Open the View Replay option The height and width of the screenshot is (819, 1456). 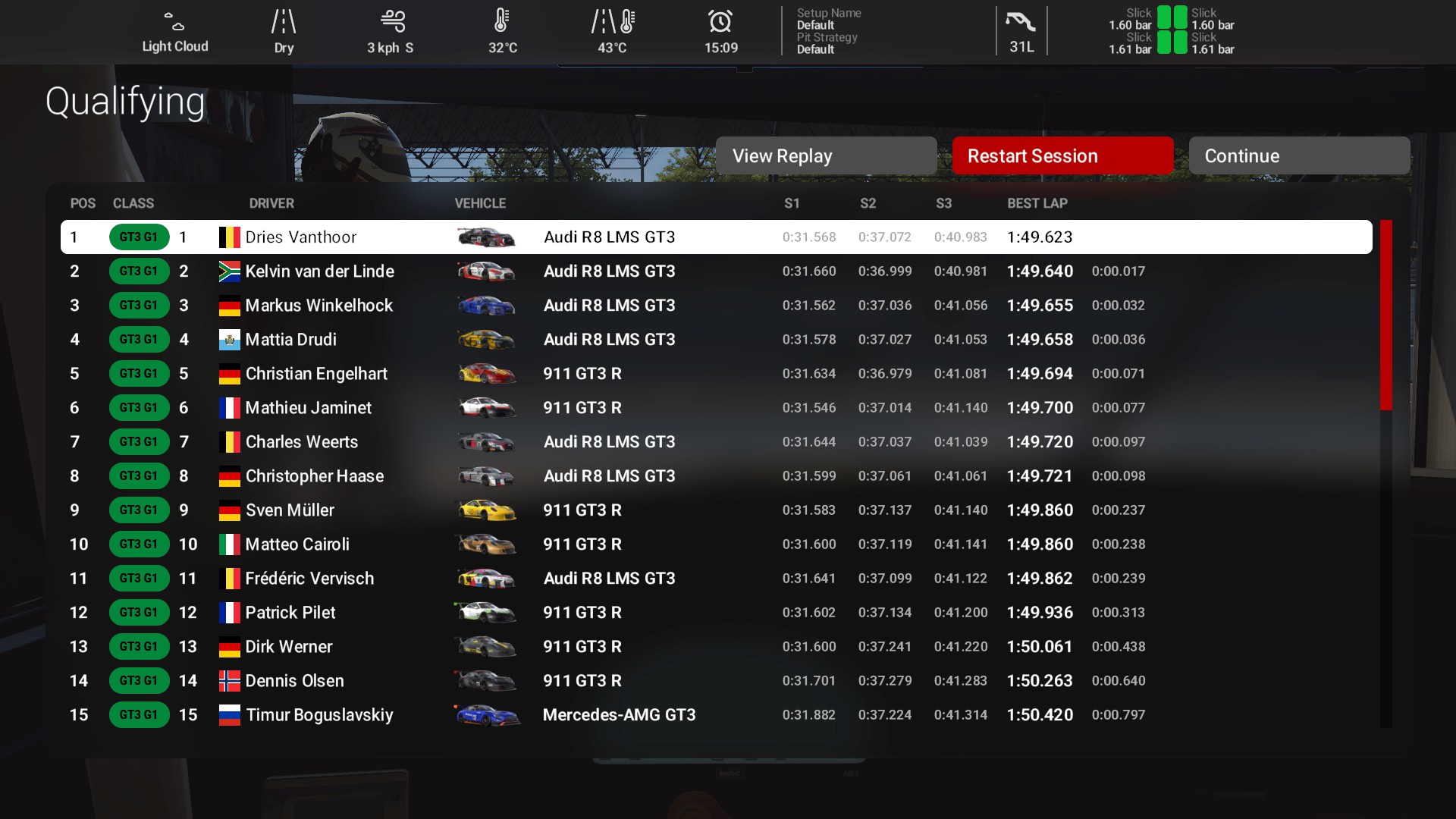point(827,155)
